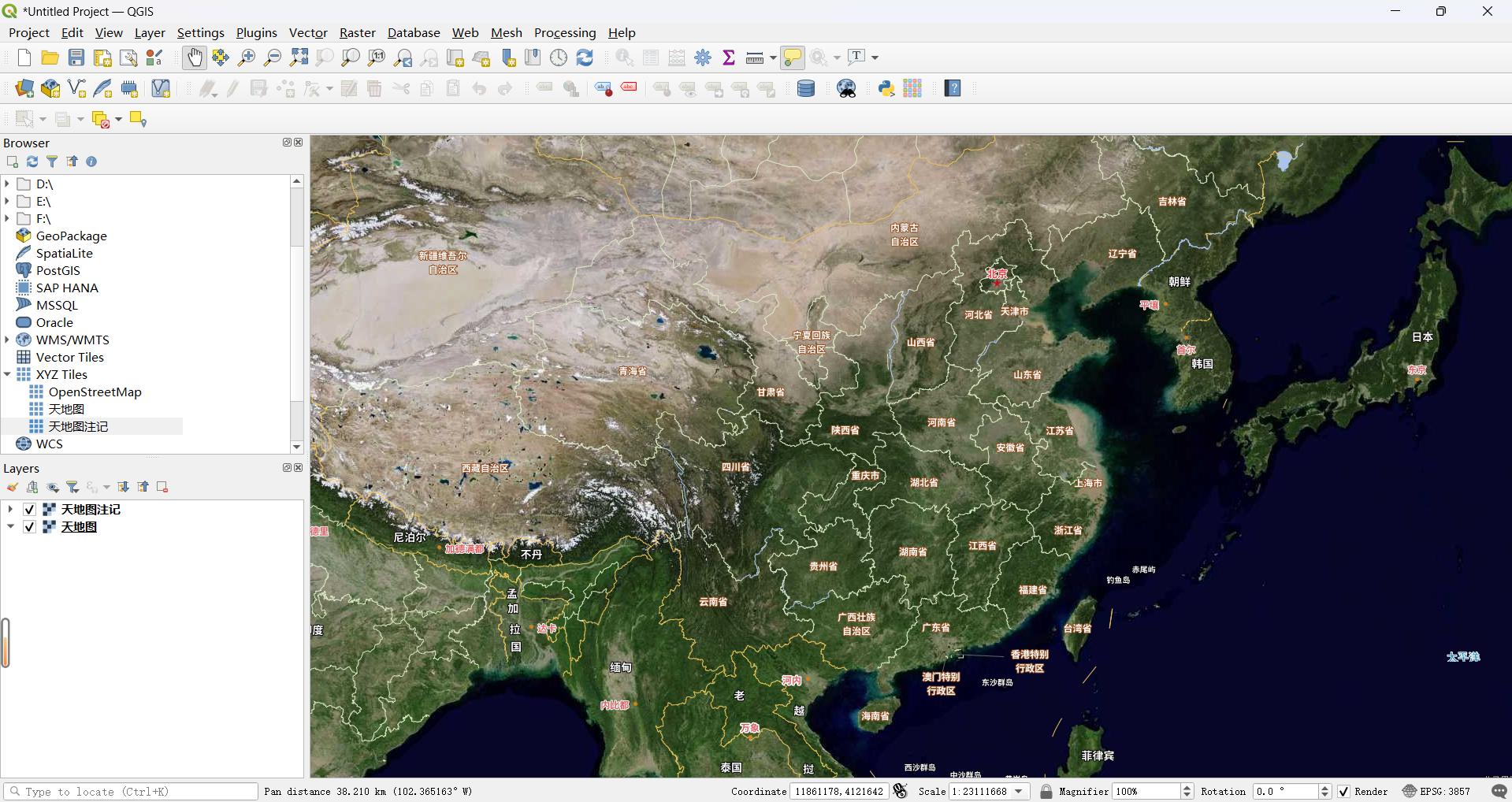Refresh the map canvas
Viewport: 1512px width, 802px height.
tap(585, 58)
